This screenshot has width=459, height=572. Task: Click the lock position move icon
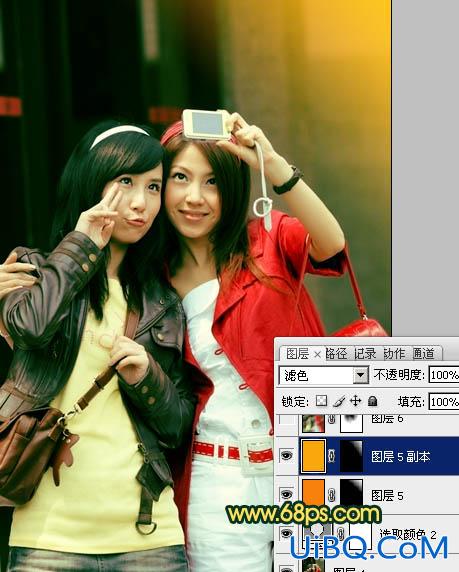tap(355, 401)
